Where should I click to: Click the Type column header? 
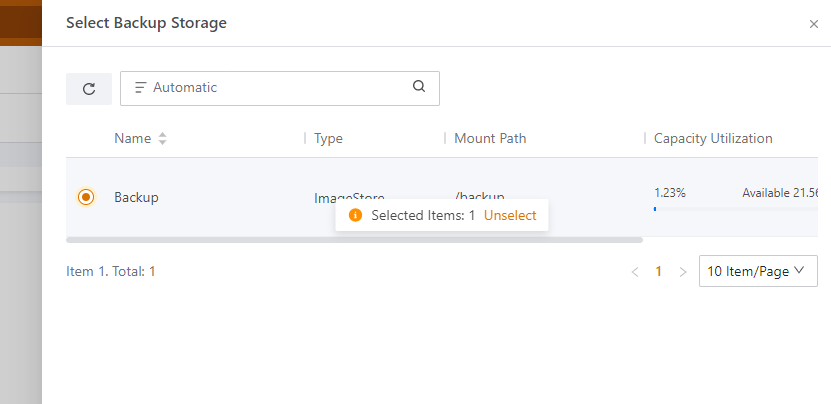tap(328, 139)
